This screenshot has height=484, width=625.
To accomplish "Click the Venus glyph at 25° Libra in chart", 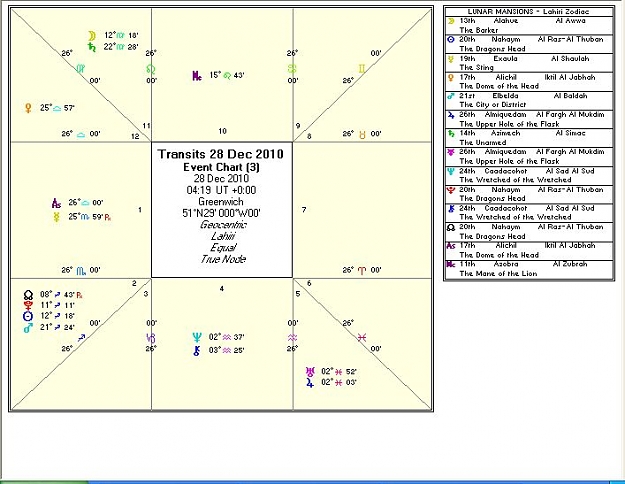I will point(28,108).
